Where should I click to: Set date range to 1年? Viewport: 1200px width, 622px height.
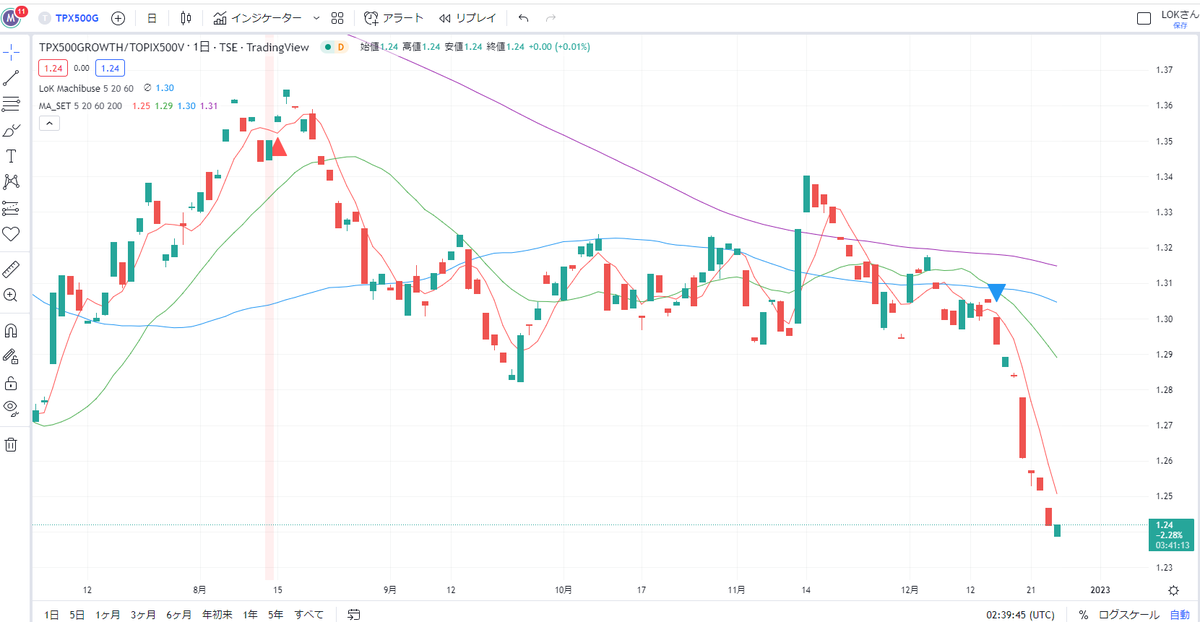pos(250,614)
